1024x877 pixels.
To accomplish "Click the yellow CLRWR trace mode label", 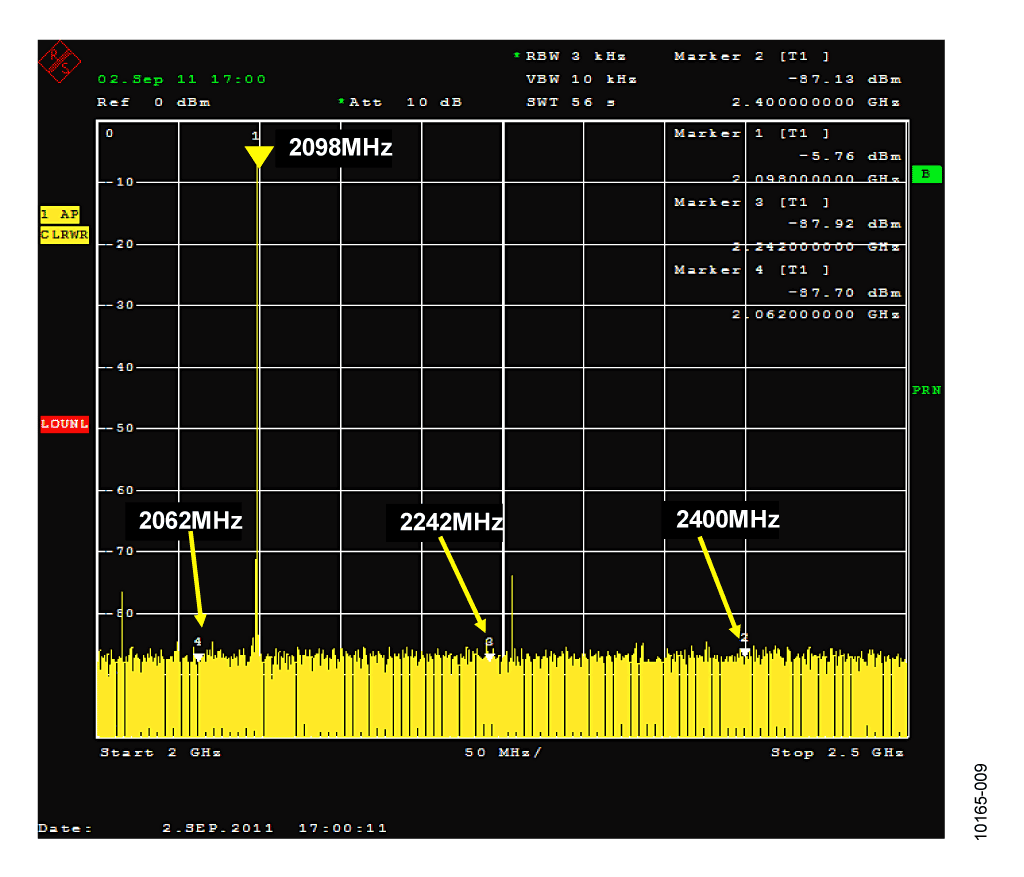I will (64, 235).
